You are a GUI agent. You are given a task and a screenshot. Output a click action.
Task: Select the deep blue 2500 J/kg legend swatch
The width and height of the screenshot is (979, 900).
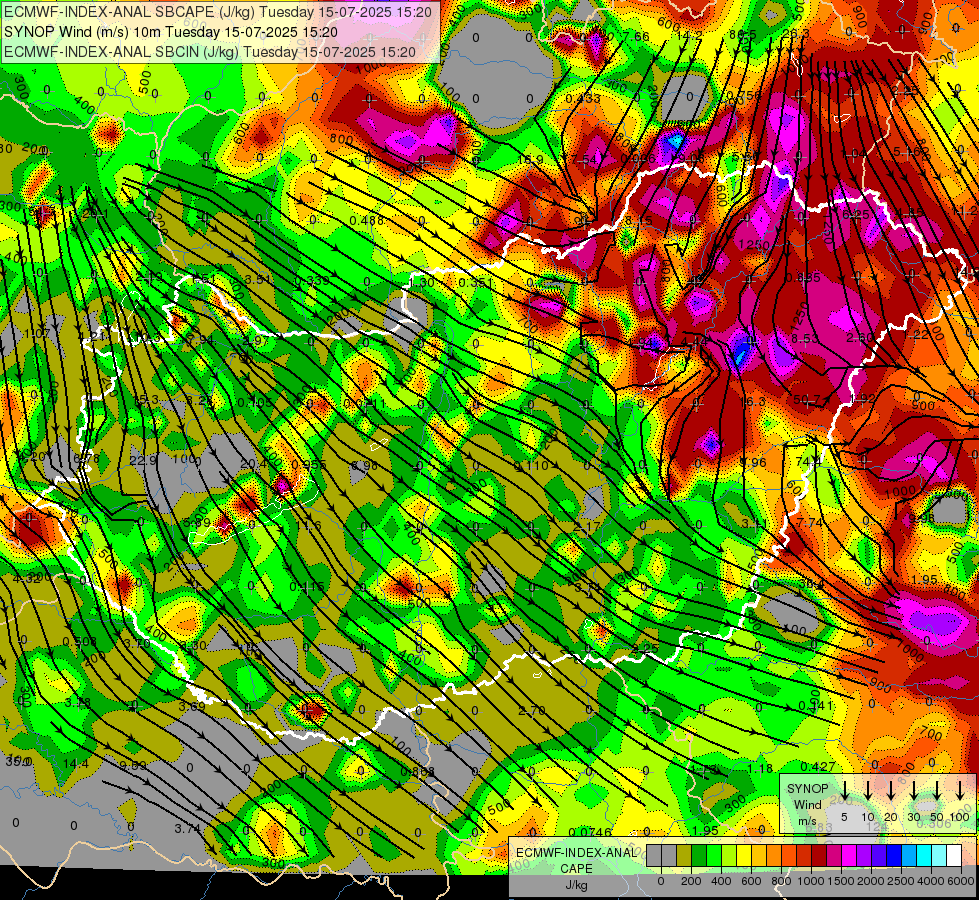click(x=894, y=855)
